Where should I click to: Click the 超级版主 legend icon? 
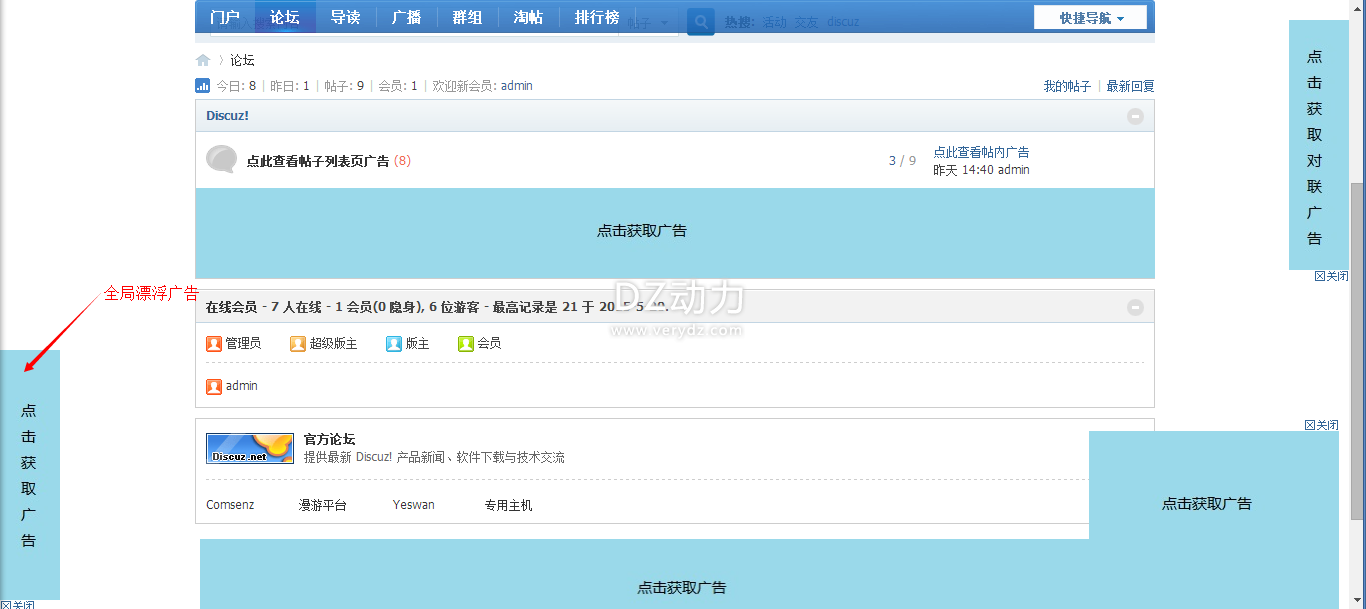[x=298, y=343]
